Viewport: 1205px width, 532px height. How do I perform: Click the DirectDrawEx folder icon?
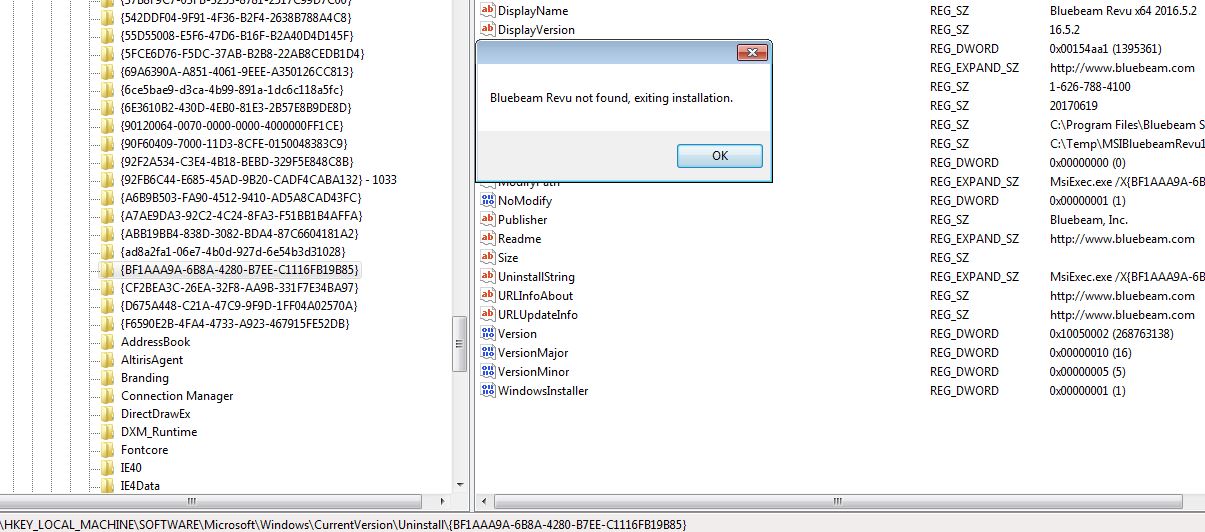pos(108,413)
